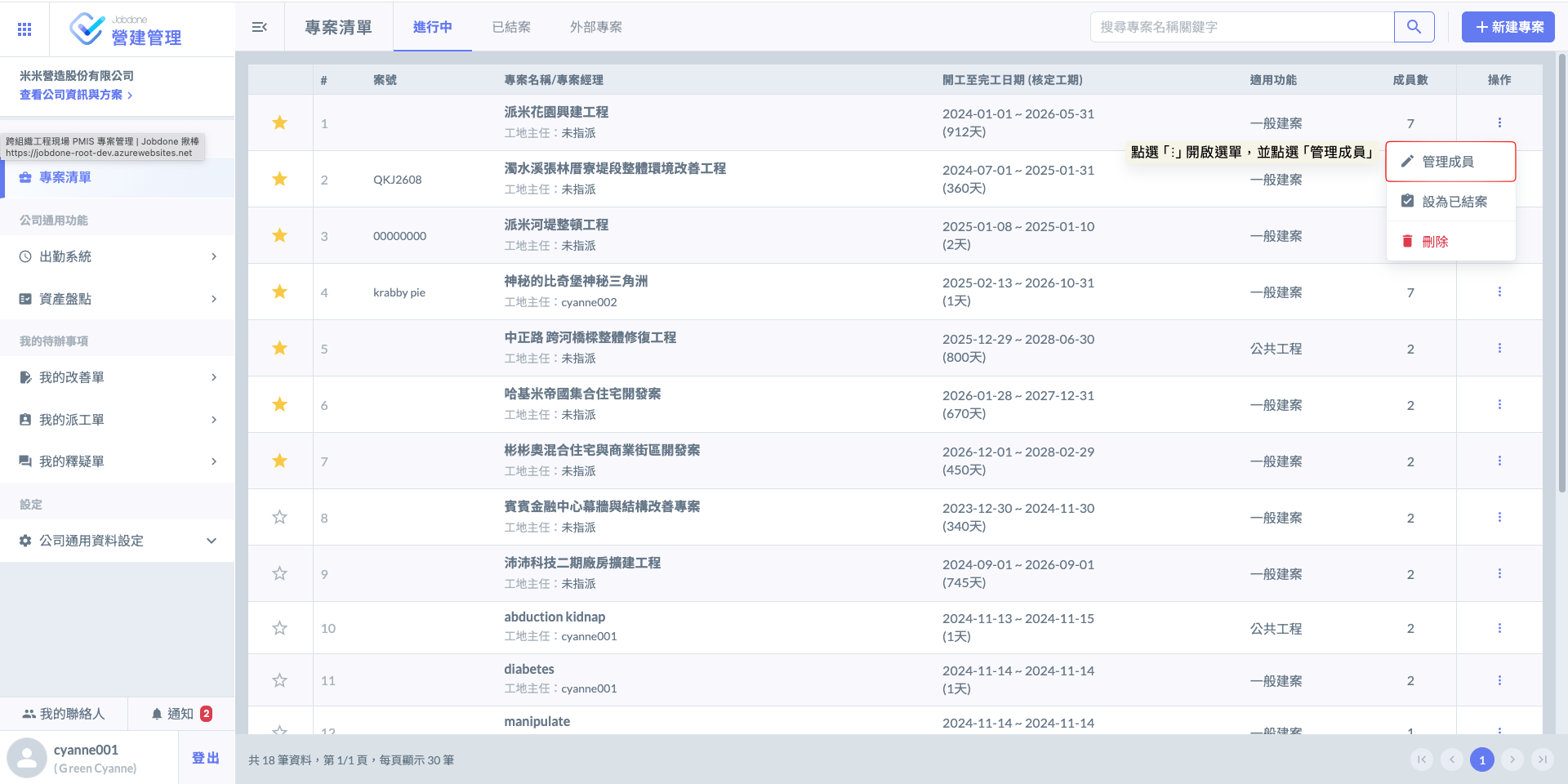Collapse the sidebar with the menu icon
This screenshot has width=1568, height=784.
tap(260, 27)
